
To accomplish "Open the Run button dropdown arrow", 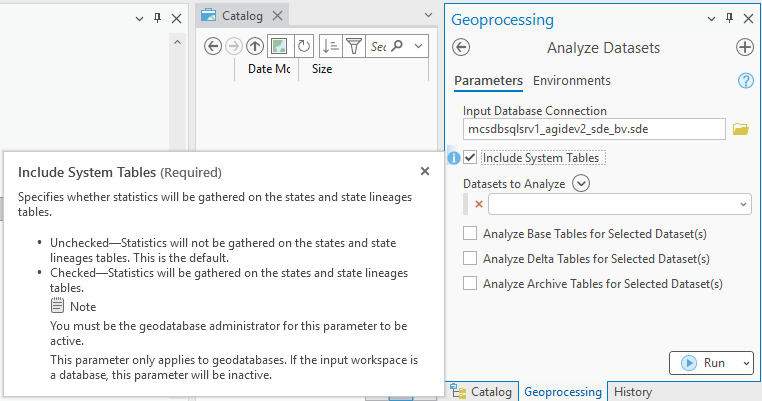I will [744, 363].
